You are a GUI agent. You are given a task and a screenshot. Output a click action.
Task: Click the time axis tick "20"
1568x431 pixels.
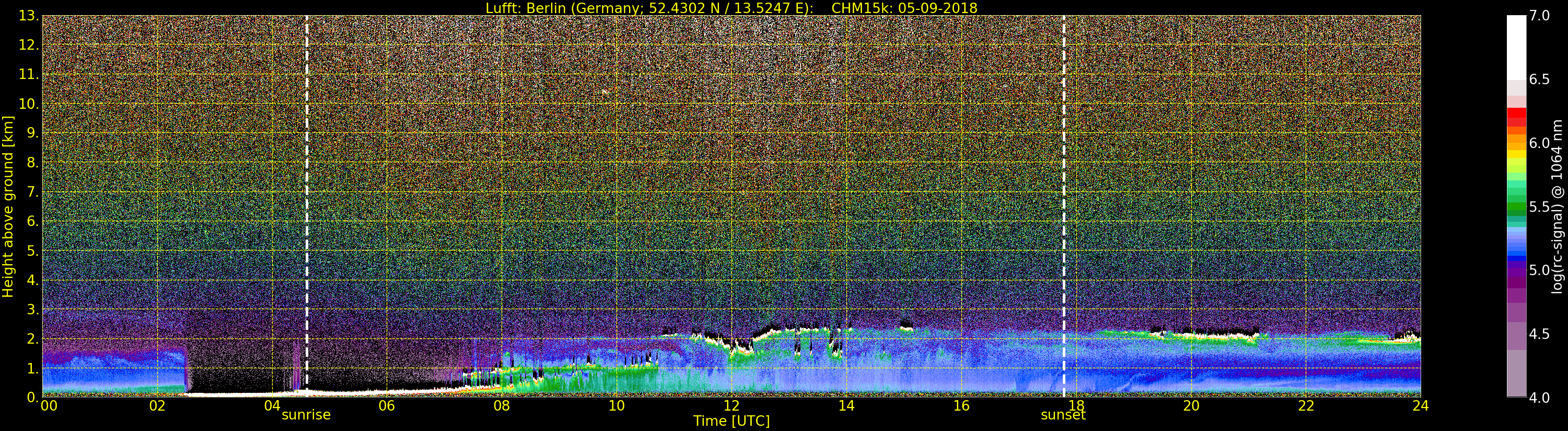click(x=1191, y=405)
